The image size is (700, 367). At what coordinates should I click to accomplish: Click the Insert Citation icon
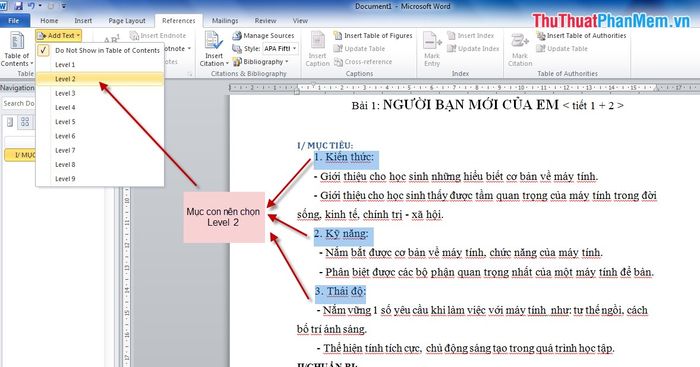click(214, 41)
